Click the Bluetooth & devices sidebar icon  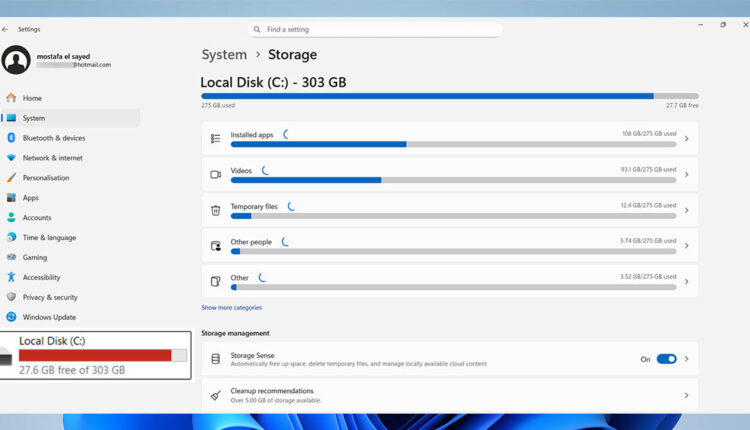11,138
